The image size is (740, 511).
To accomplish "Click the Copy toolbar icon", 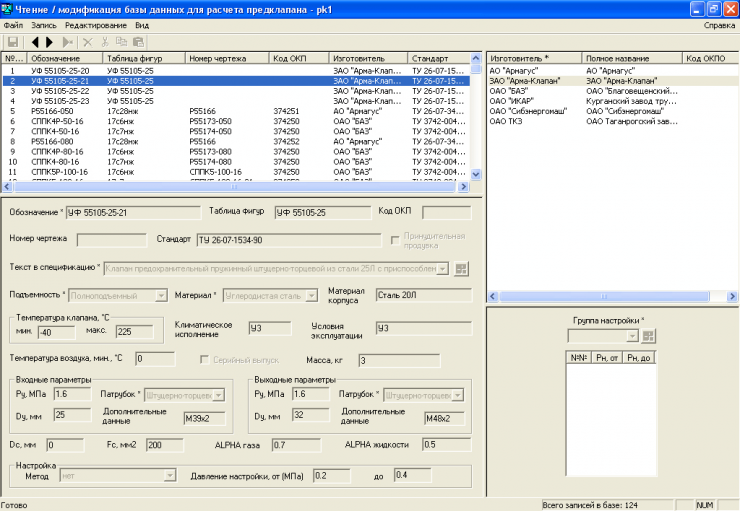I will [121, 43].
